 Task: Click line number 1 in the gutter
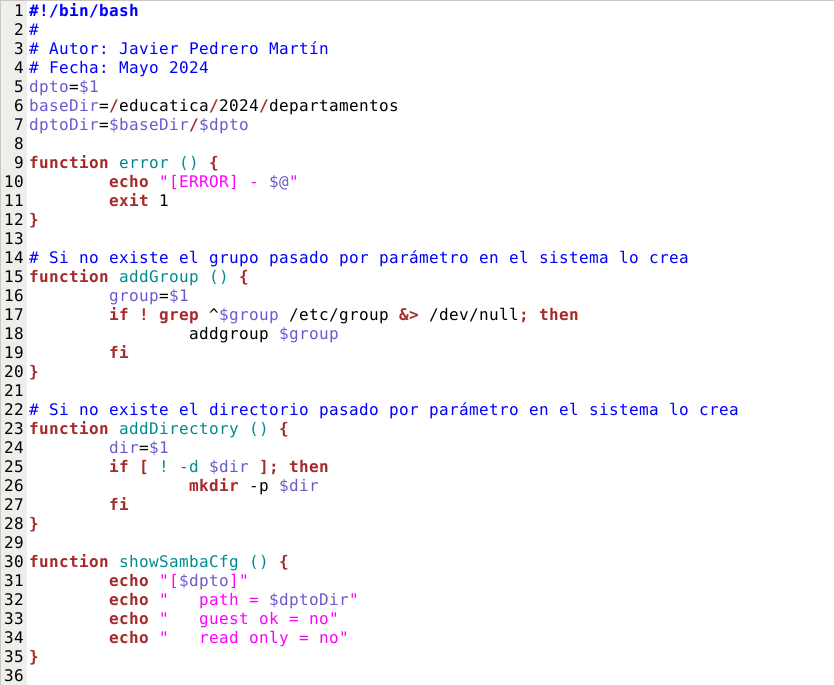(x=19, y=11)
